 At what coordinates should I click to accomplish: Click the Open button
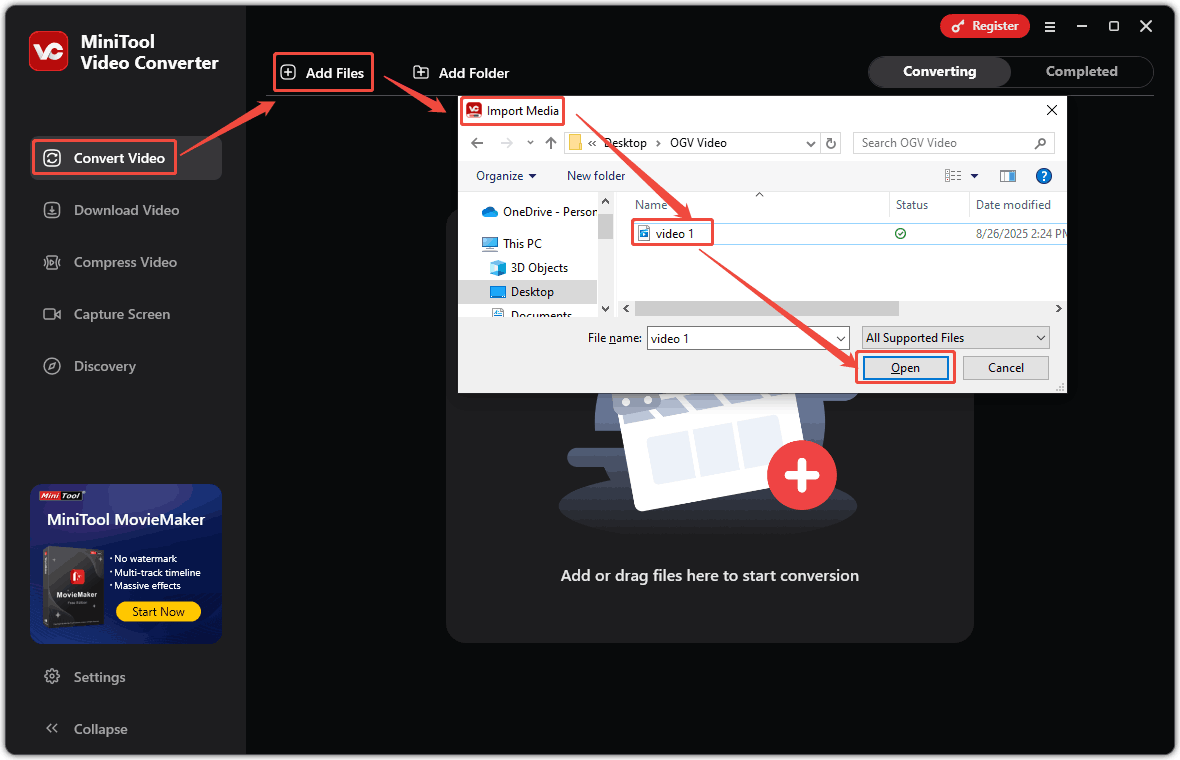(905, 368)
